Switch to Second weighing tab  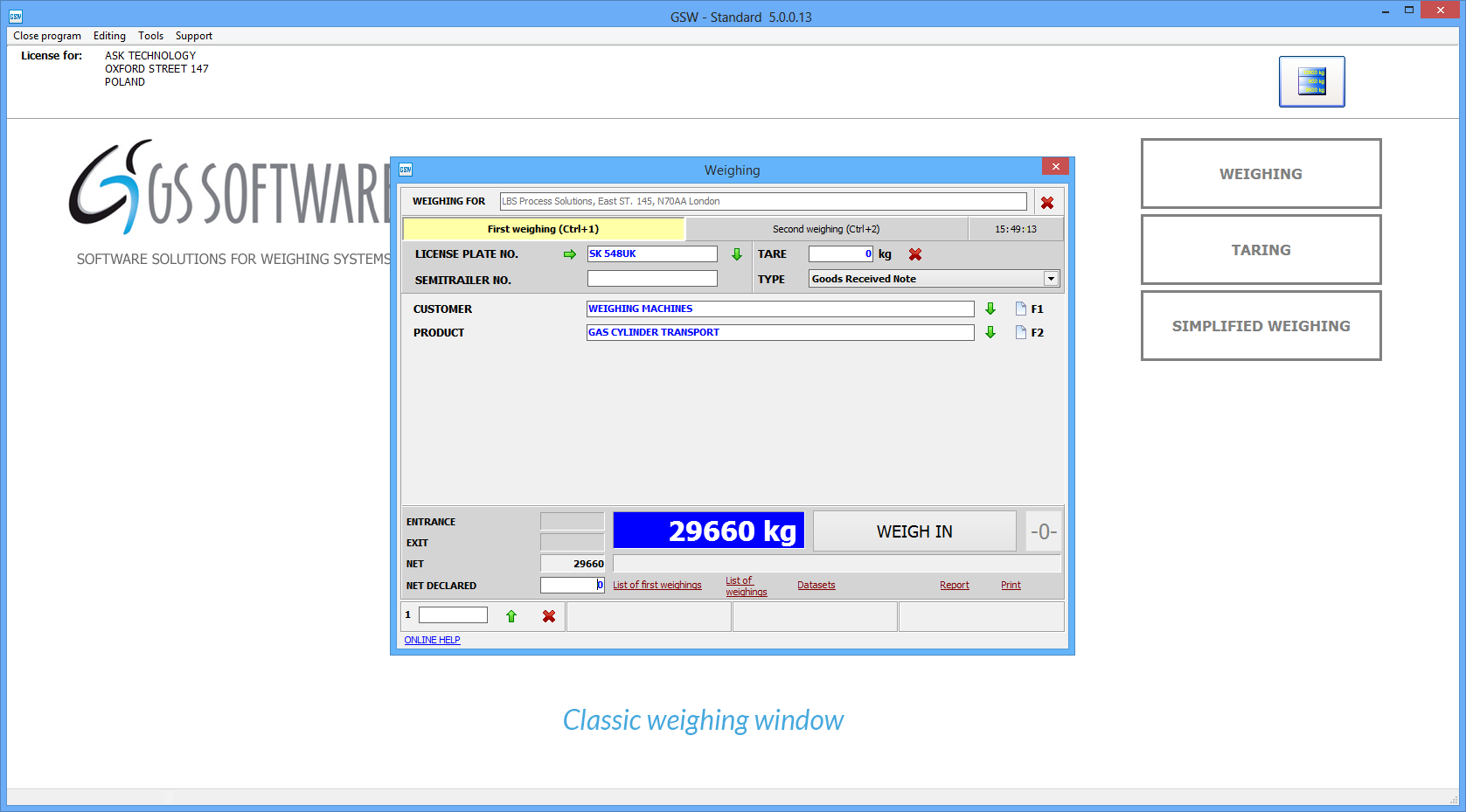(826, 229)
